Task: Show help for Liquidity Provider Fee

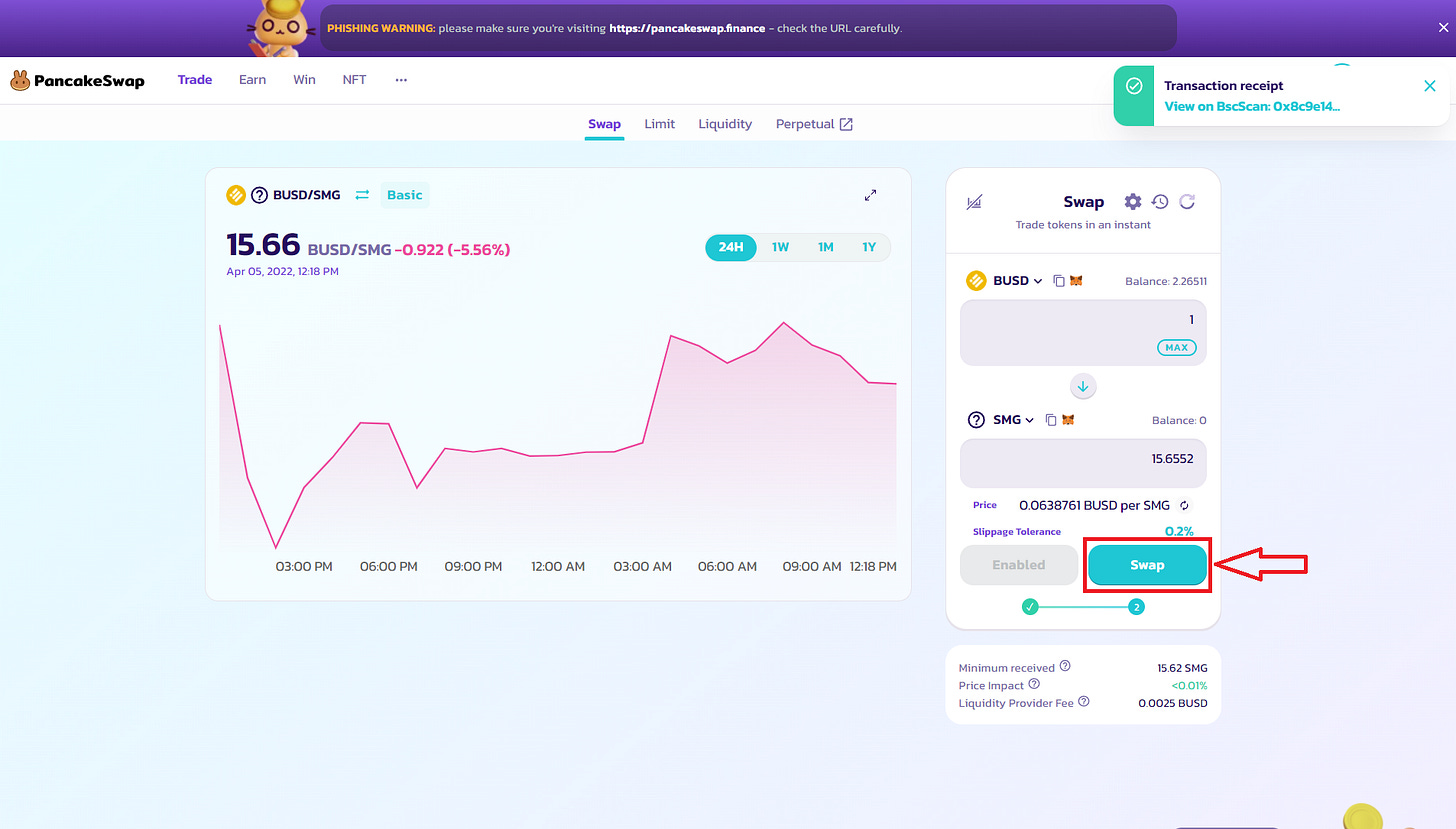Action: (x=1084, y=702)
